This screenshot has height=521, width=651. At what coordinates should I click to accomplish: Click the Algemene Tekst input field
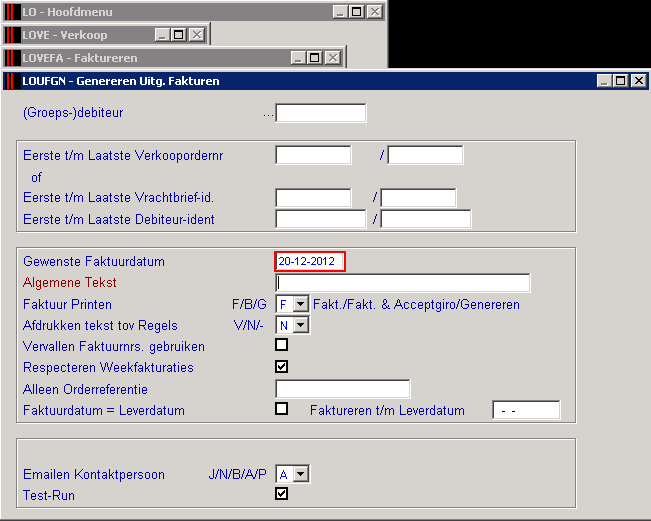click(403, 283)
